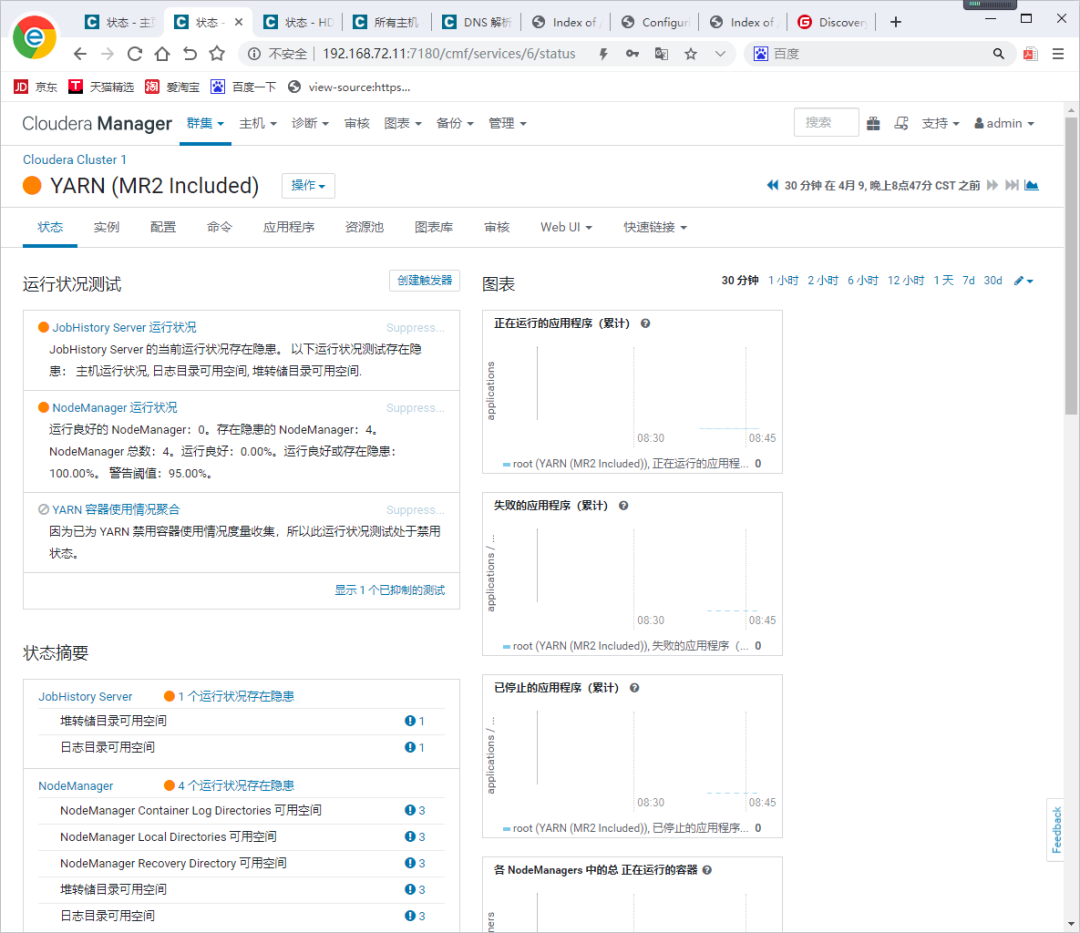Viewport: 1080px width, 933px height.
Task: Click the undo-close restore arrow icon
Action: [x=190, y=54]
